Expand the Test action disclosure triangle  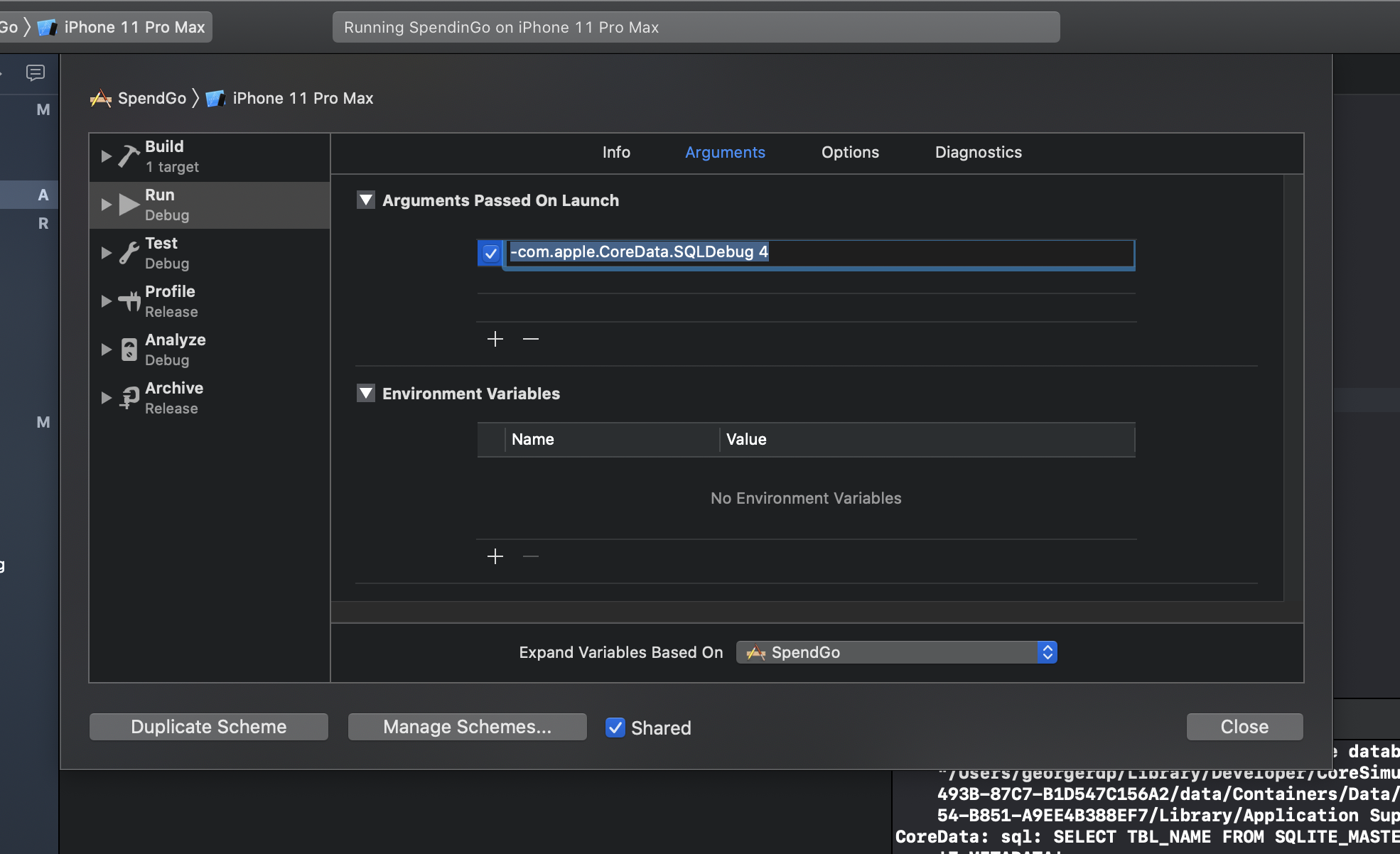tap(106, 253)
